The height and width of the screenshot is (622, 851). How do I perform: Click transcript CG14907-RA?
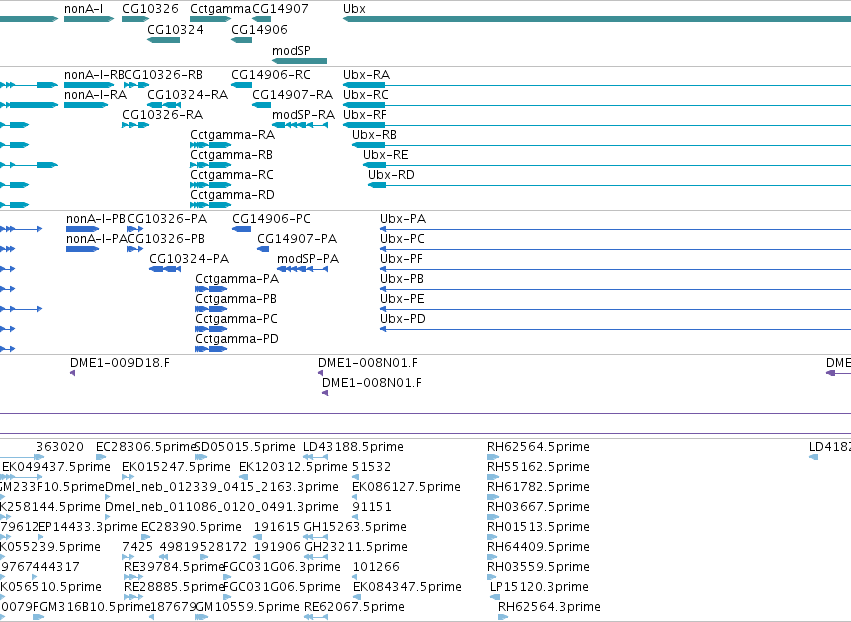coord(293,94)
